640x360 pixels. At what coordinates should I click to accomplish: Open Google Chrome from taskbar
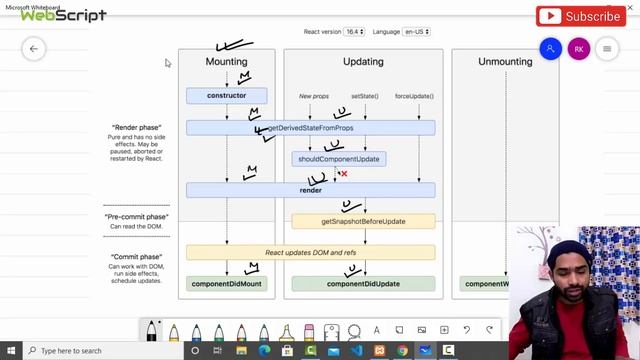pos(402,351)
